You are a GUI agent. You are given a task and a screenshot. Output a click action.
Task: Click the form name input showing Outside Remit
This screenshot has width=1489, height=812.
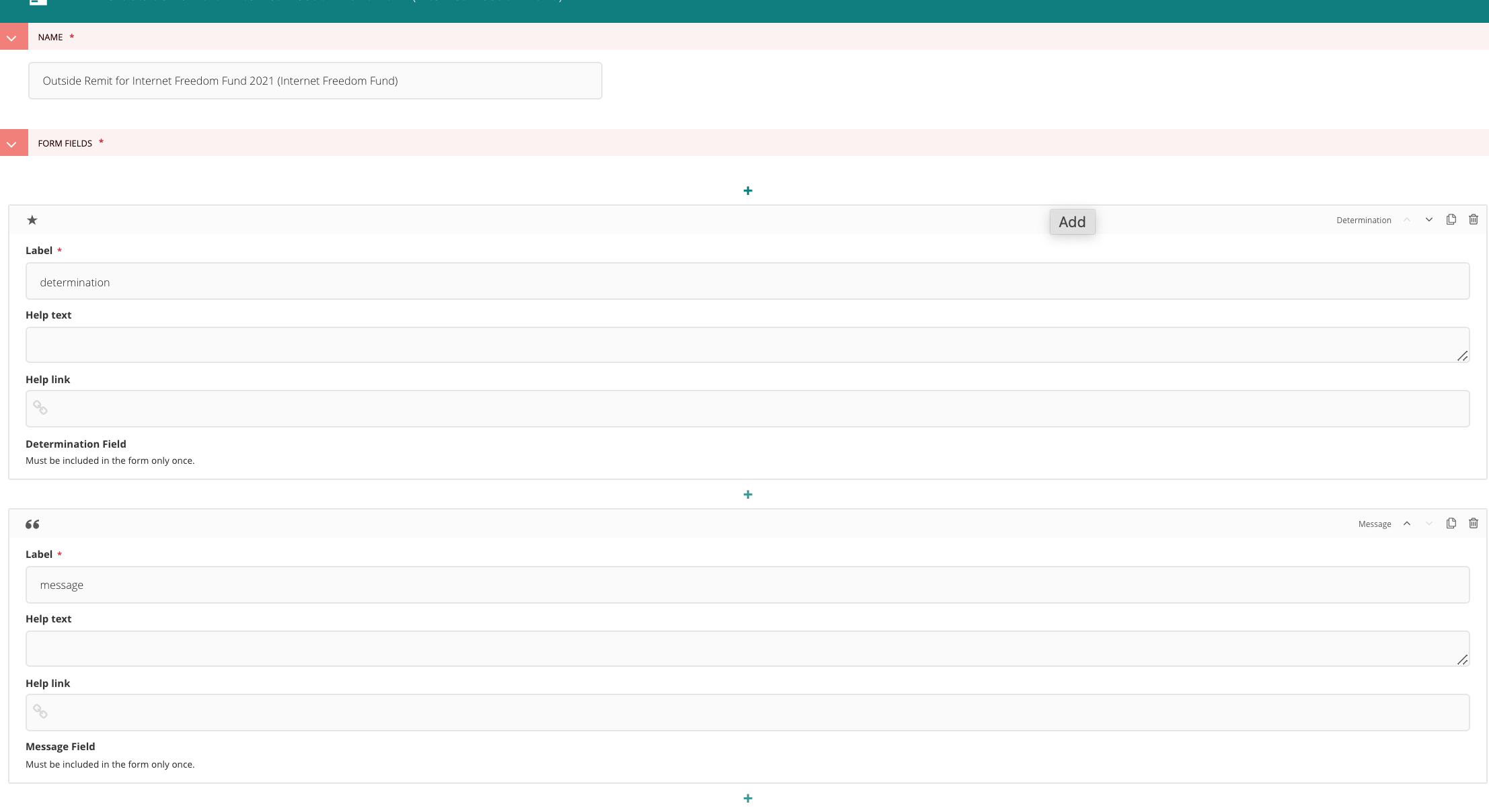click(315, 80)
